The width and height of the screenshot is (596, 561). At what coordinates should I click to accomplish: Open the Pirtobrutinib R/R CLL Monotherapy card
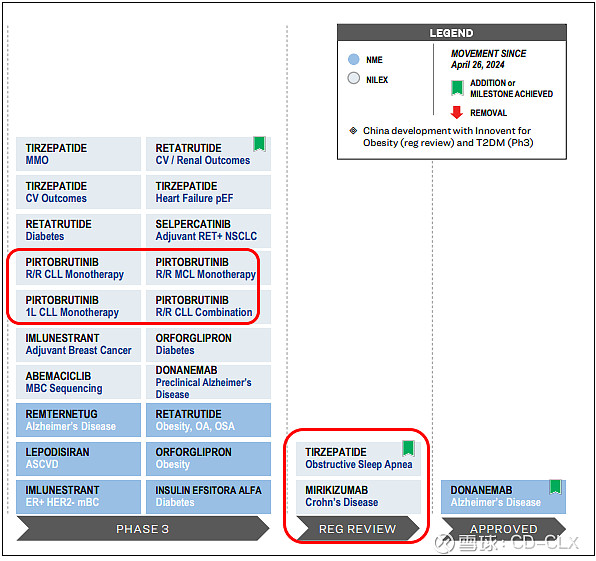(78, 268)
